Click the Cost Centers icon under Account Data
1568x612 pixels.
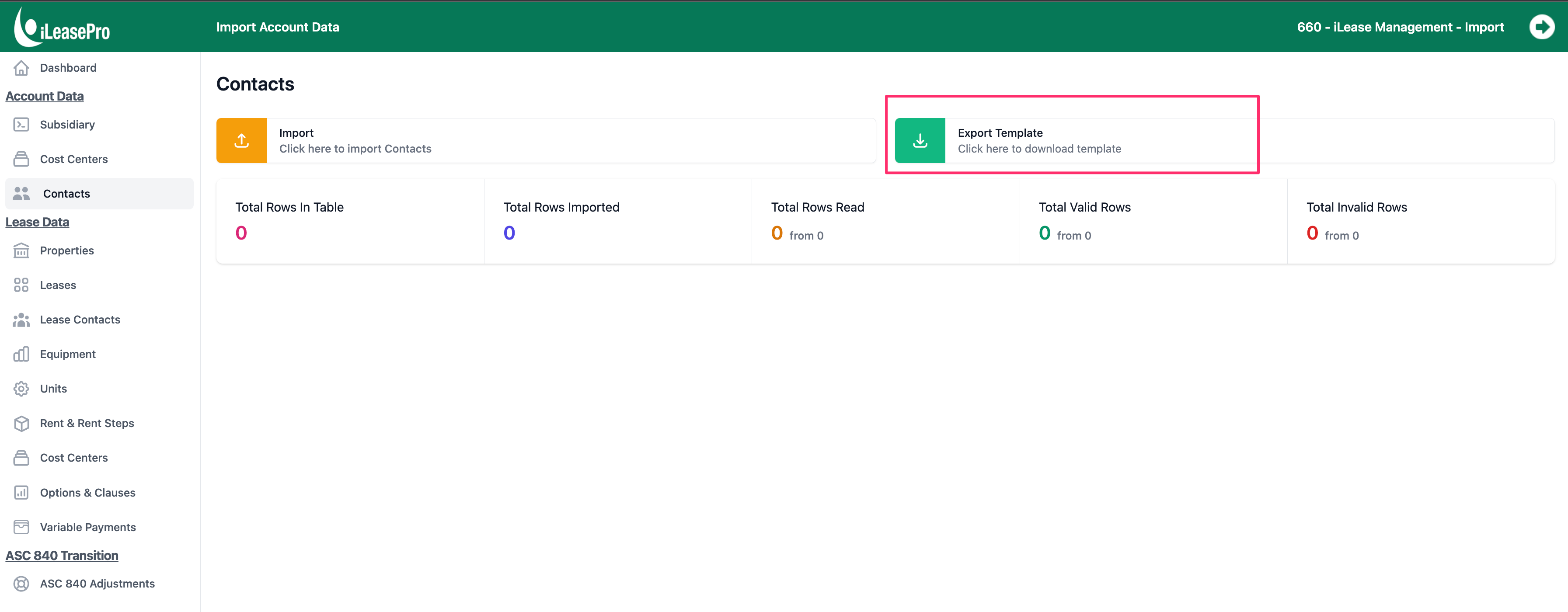click(x=21, y=159)
